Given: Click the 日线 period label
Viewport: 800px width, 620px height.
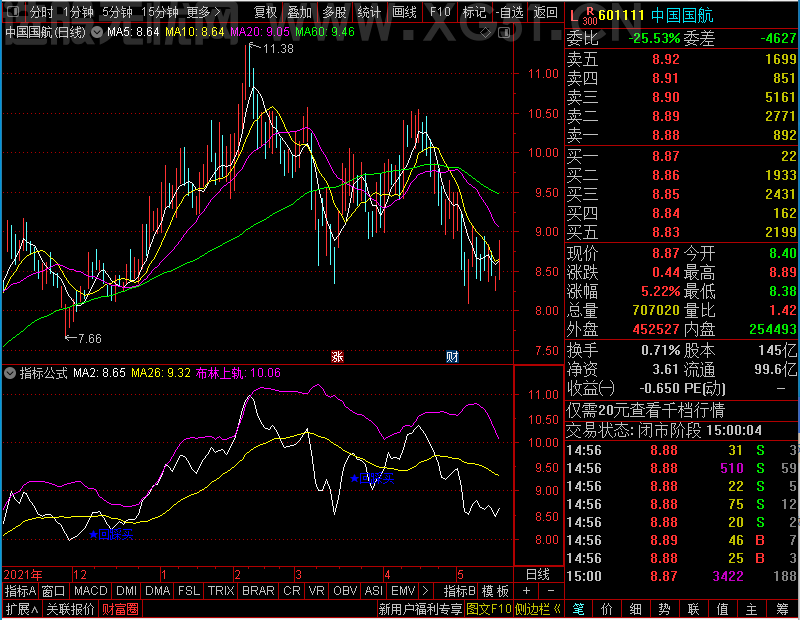Looking at the screenshot, I should (538, 575).
